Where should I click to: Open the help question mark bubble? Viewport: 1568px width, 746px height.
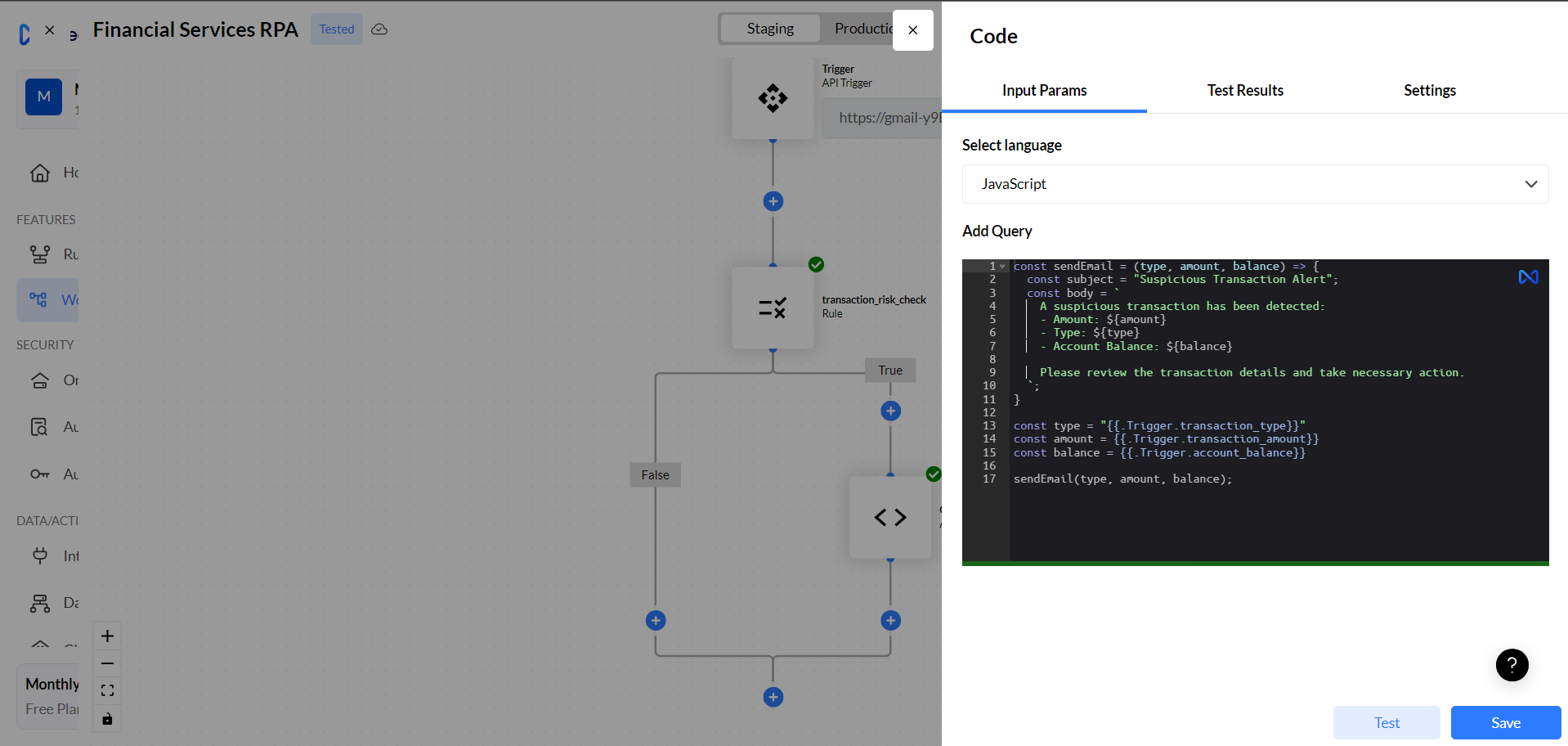coord(1512,665)
